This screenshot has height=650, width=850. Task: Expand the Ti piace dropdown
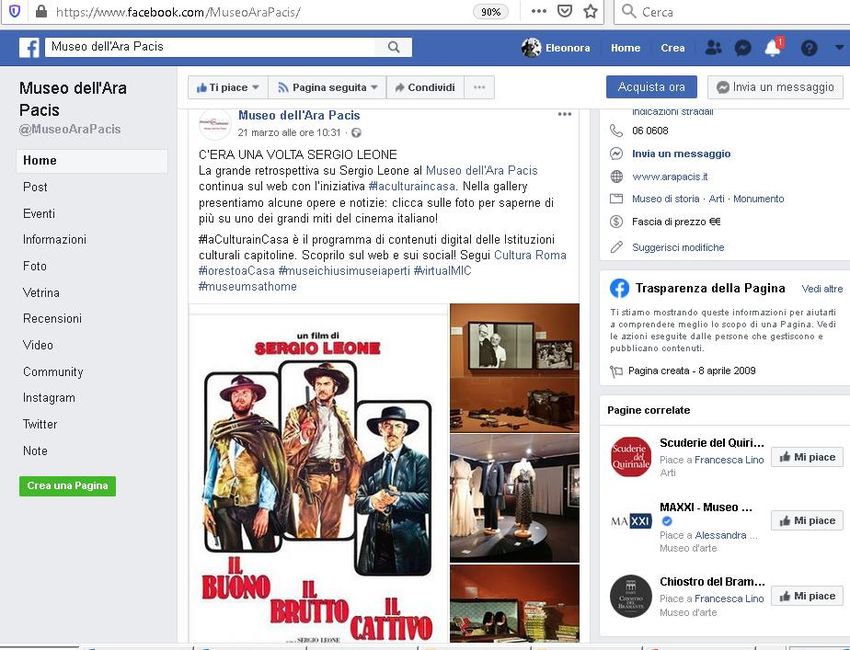[x=227, y=87]
